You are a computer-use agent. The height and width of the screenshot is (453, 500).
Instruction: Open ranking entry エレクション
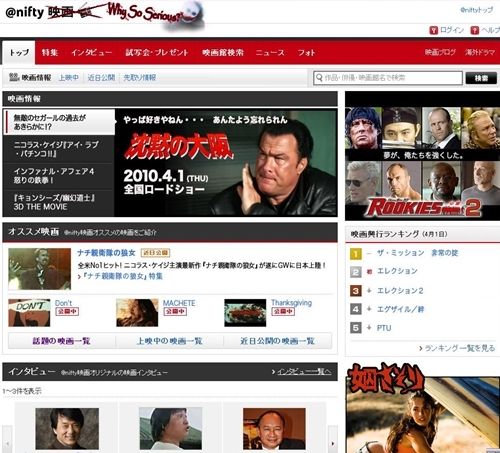(397, 271)
